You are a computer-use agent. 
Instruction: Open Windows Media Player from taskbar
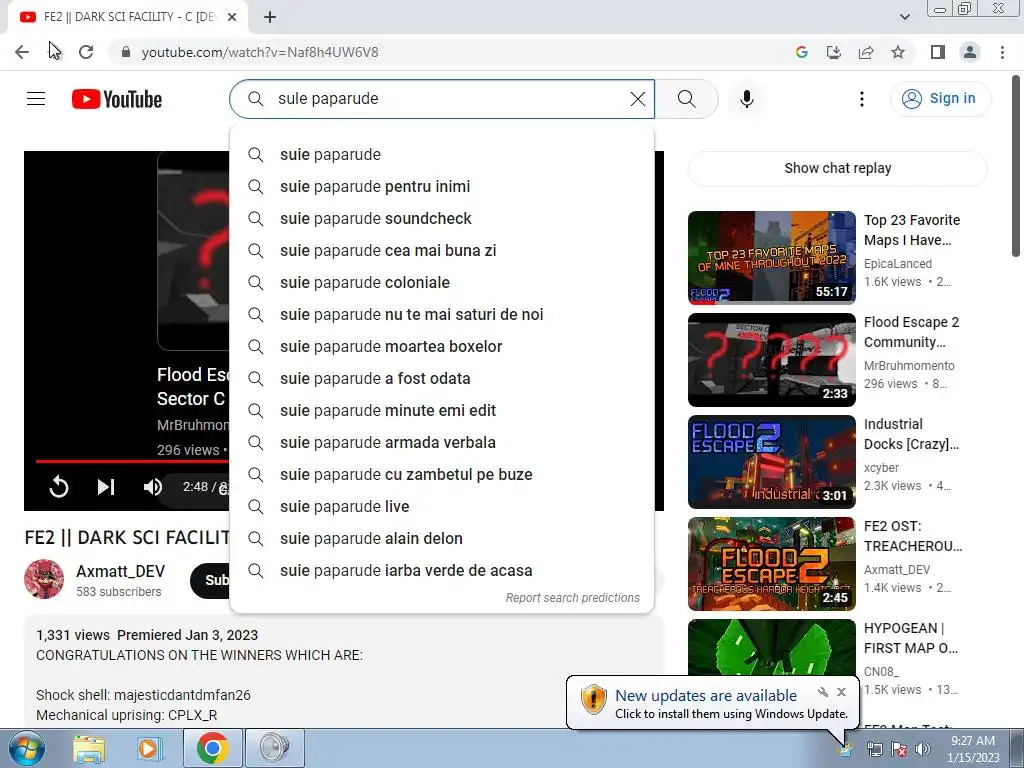(150, 748)
